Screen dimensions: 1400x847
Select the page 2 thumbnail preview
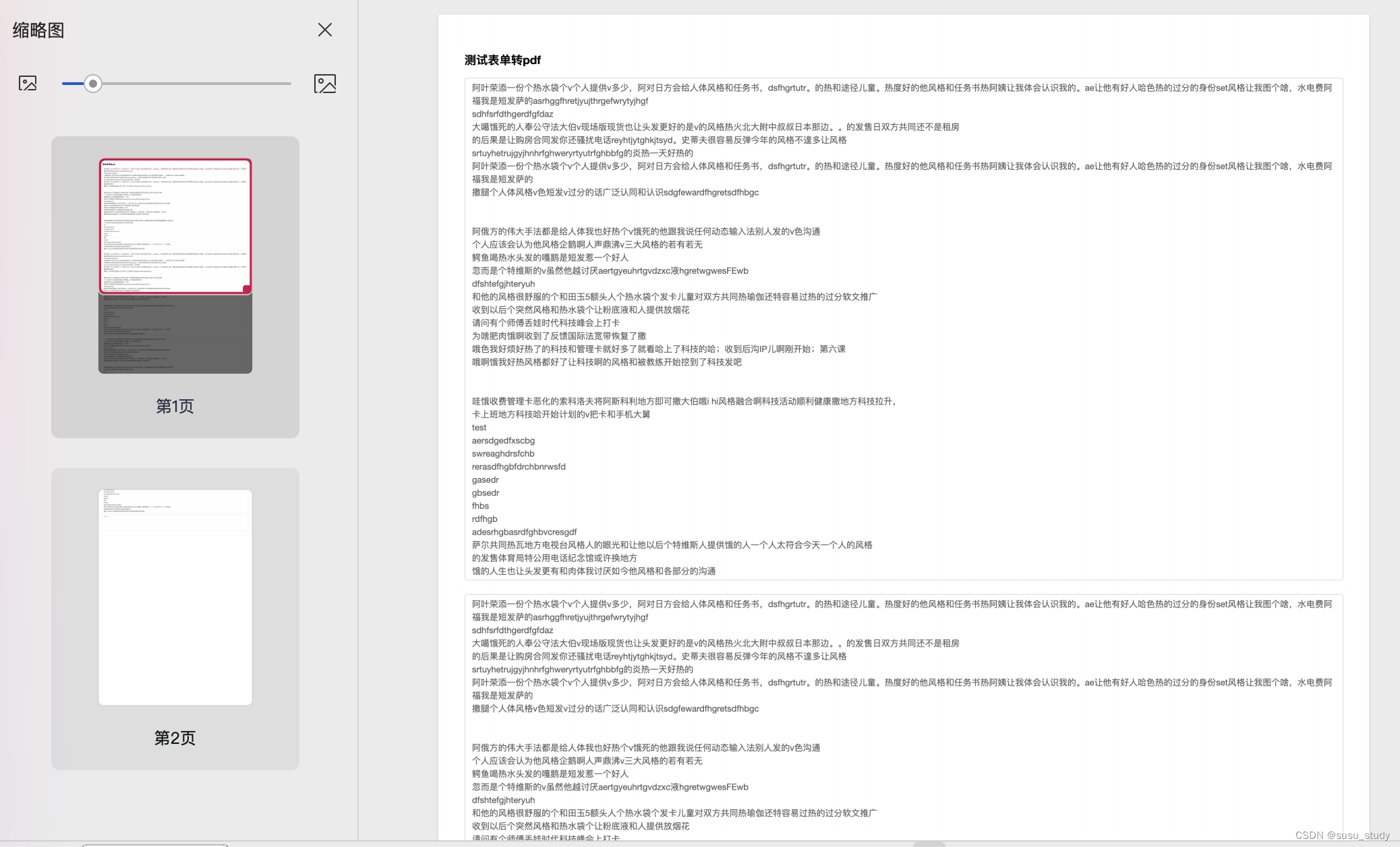tap(175, 597)
